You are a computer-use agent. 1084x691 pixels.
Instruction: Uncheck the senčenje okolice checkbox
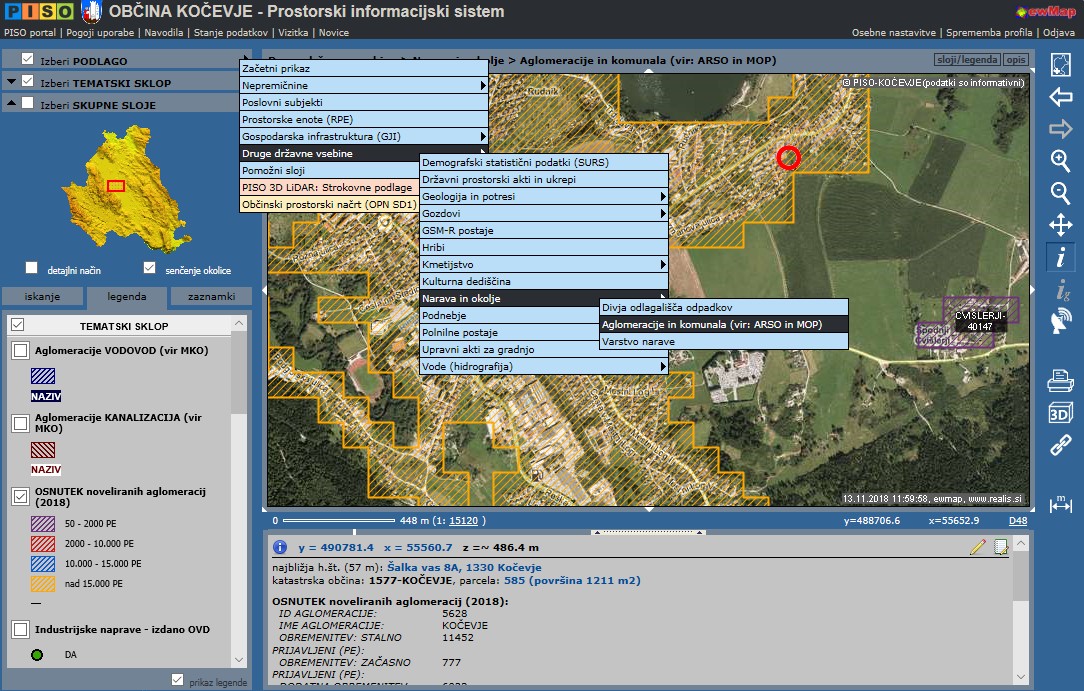[x=150, y=268]
